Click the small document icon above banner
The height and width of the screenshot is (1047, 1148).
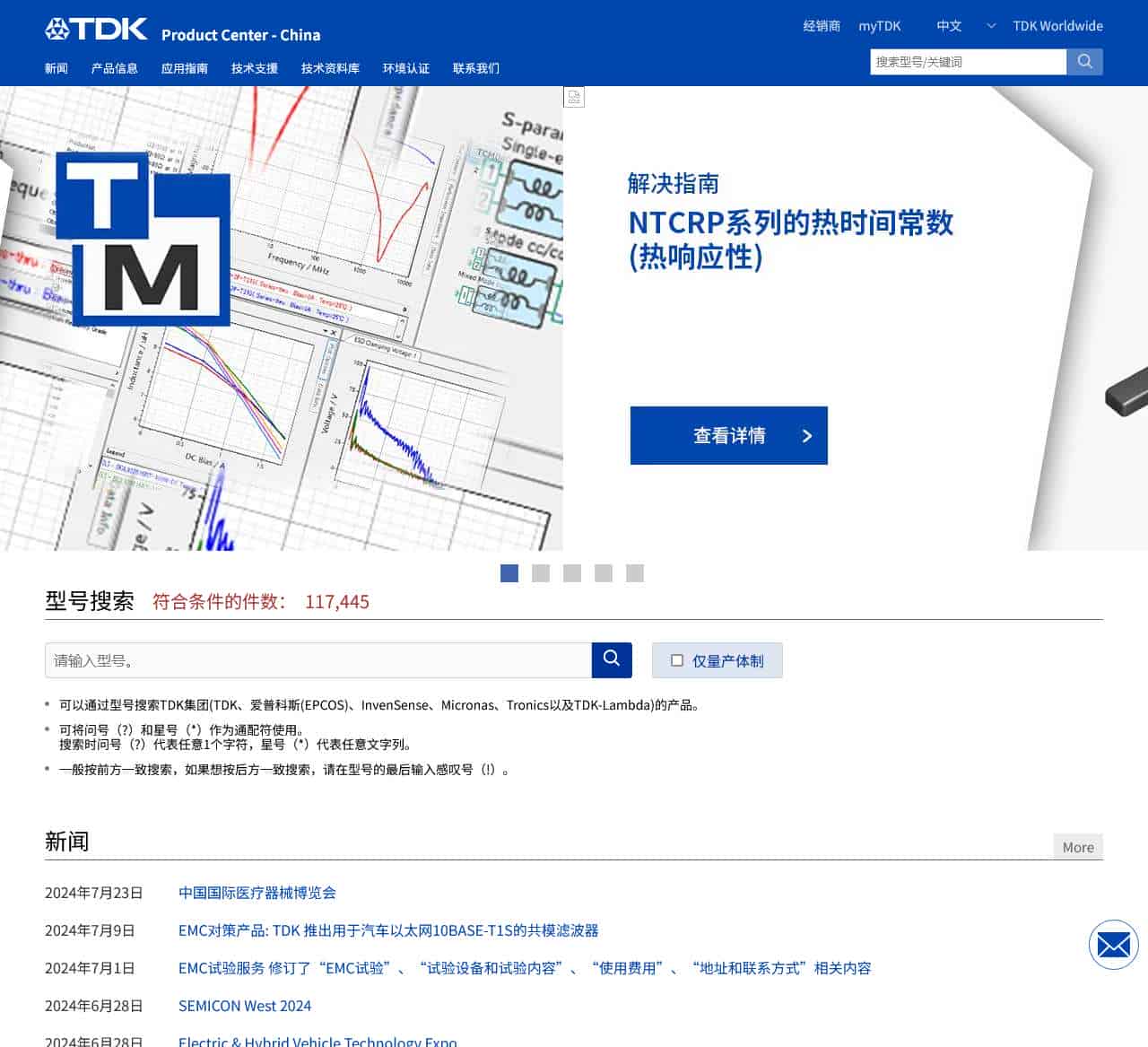click(574, 97)
